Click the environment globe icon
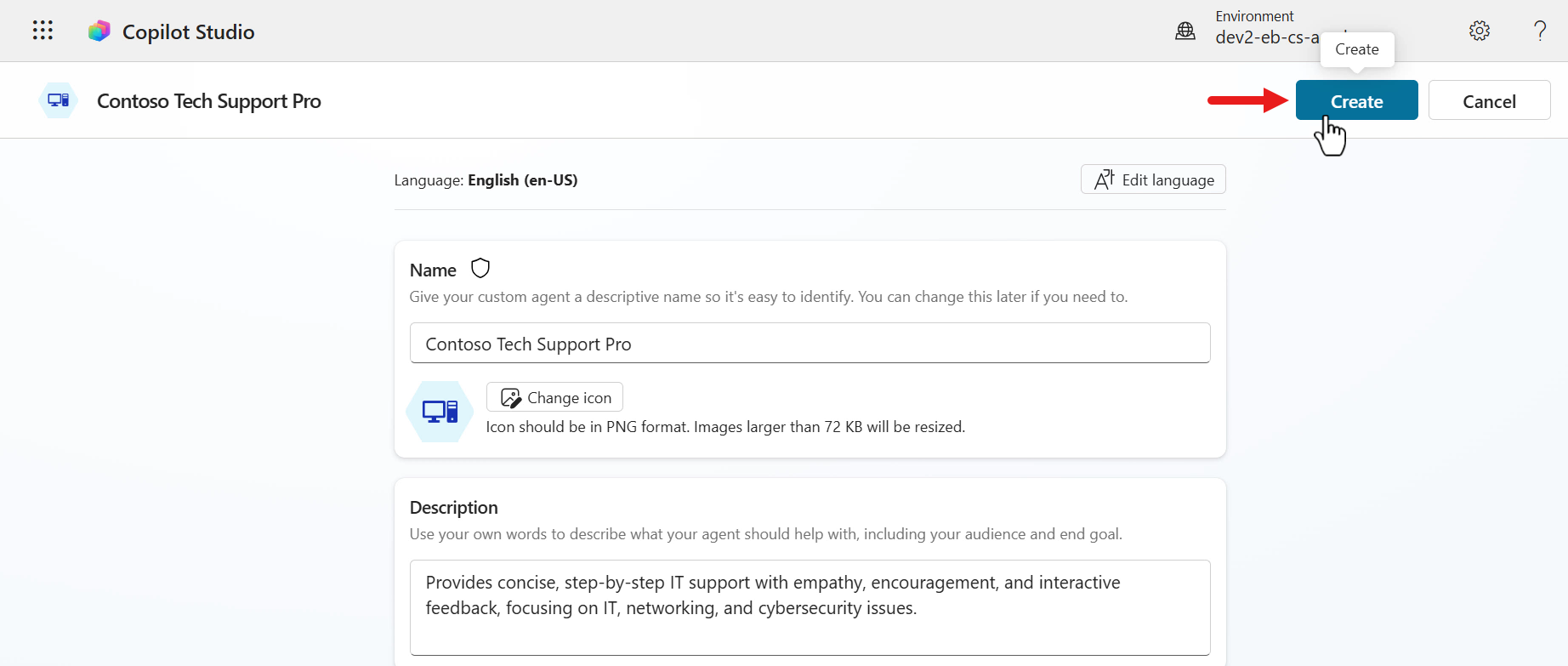The width and height of the screenshot is (1568, 666). [x=1185, y=31]
